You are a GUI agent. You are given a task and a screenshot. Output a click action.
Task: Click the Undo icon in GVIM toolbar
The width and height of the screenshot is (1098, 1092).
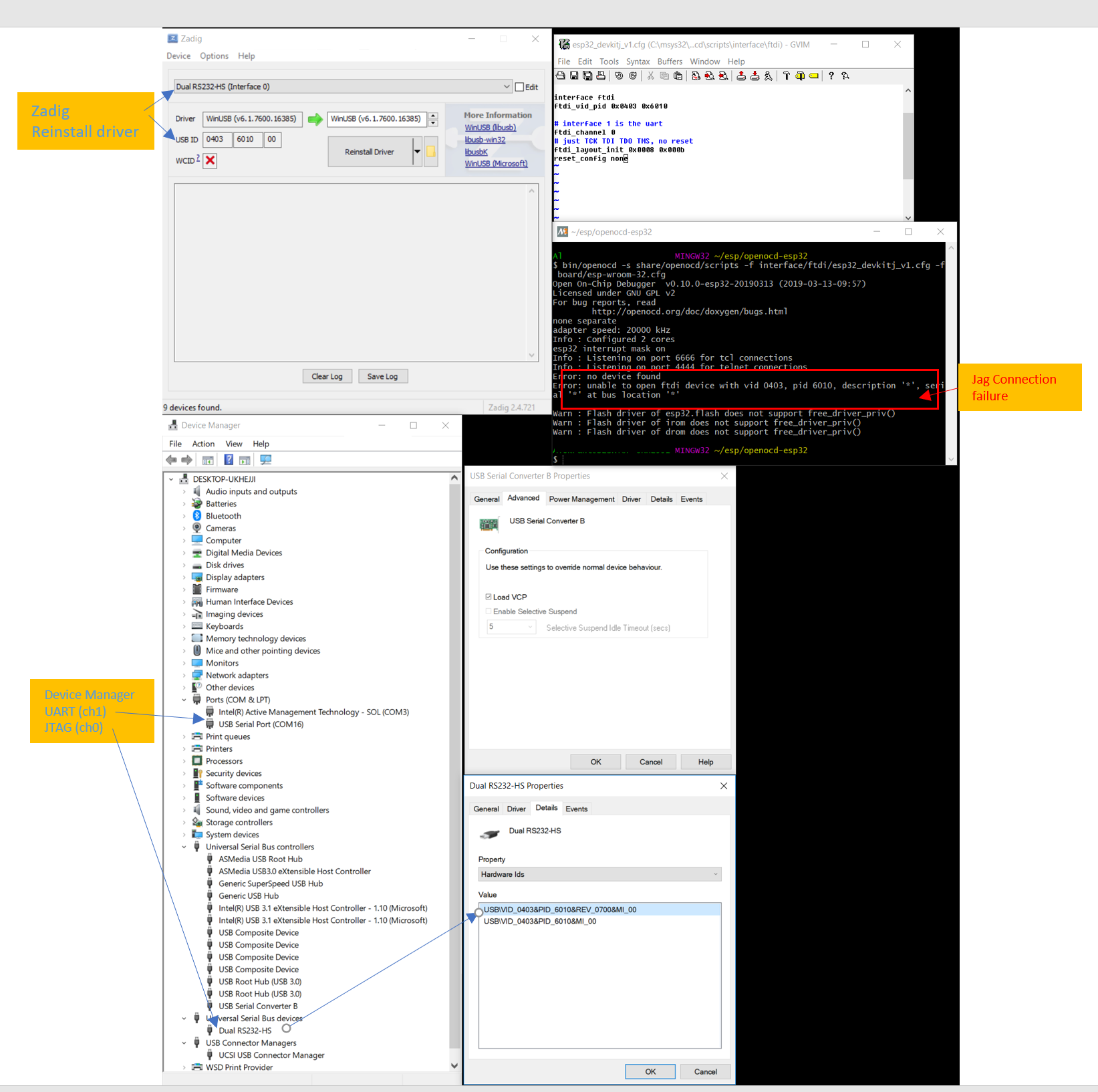[619, 76]
